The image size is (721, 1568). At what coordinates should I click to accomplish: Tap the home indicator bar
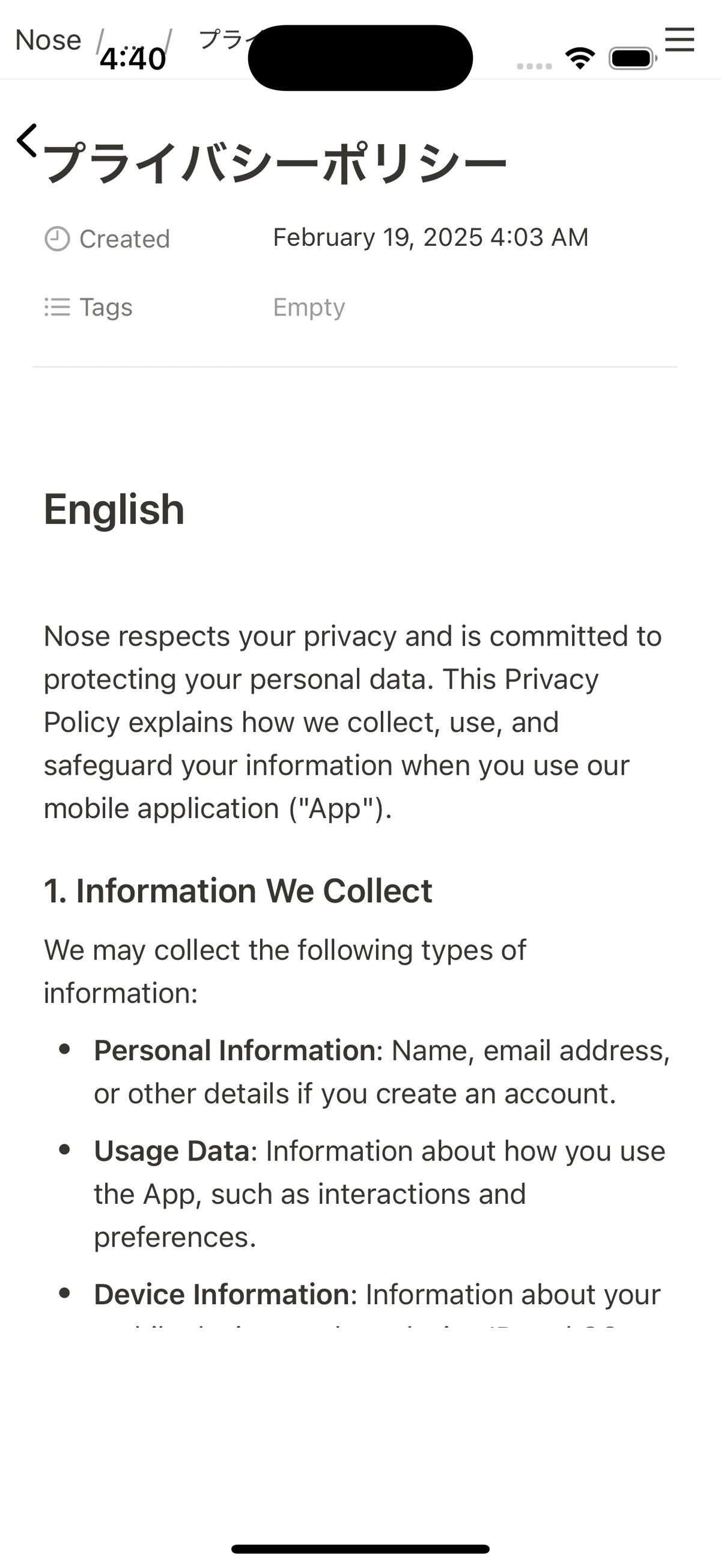tap(360, 1549)
